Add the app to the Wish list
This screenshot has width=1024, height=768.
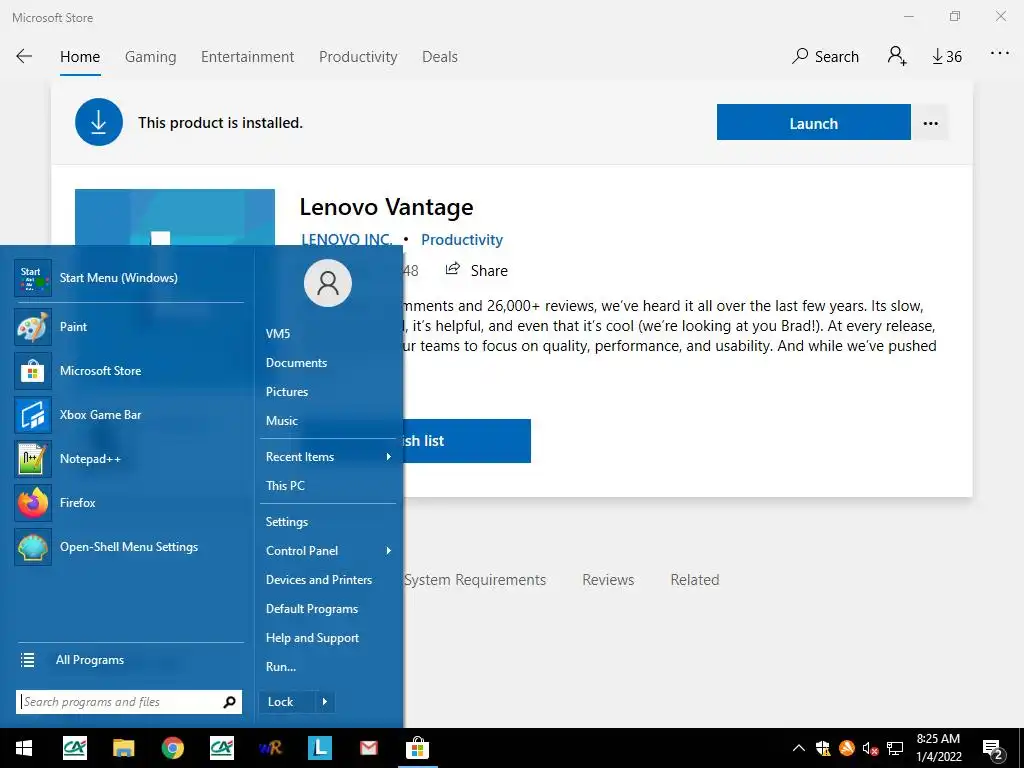[x=467, y=441]
